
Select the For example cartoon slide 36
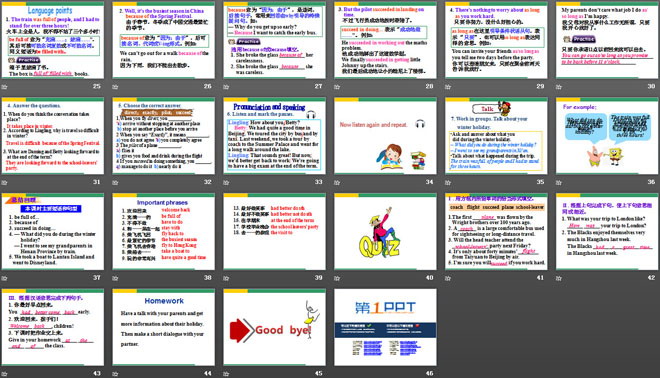(x=607, y=136)
